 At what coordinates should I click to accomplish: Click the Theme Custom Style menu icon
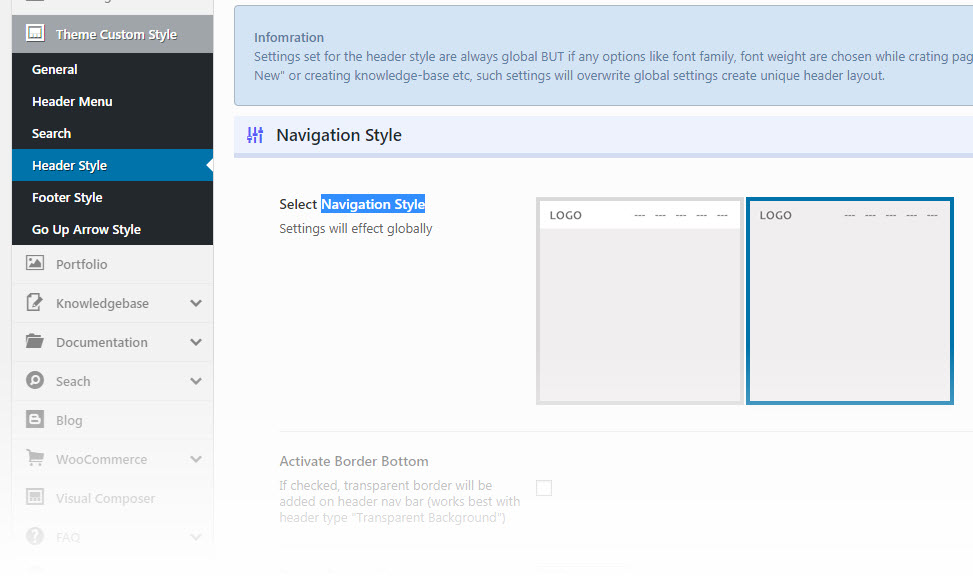35,34
